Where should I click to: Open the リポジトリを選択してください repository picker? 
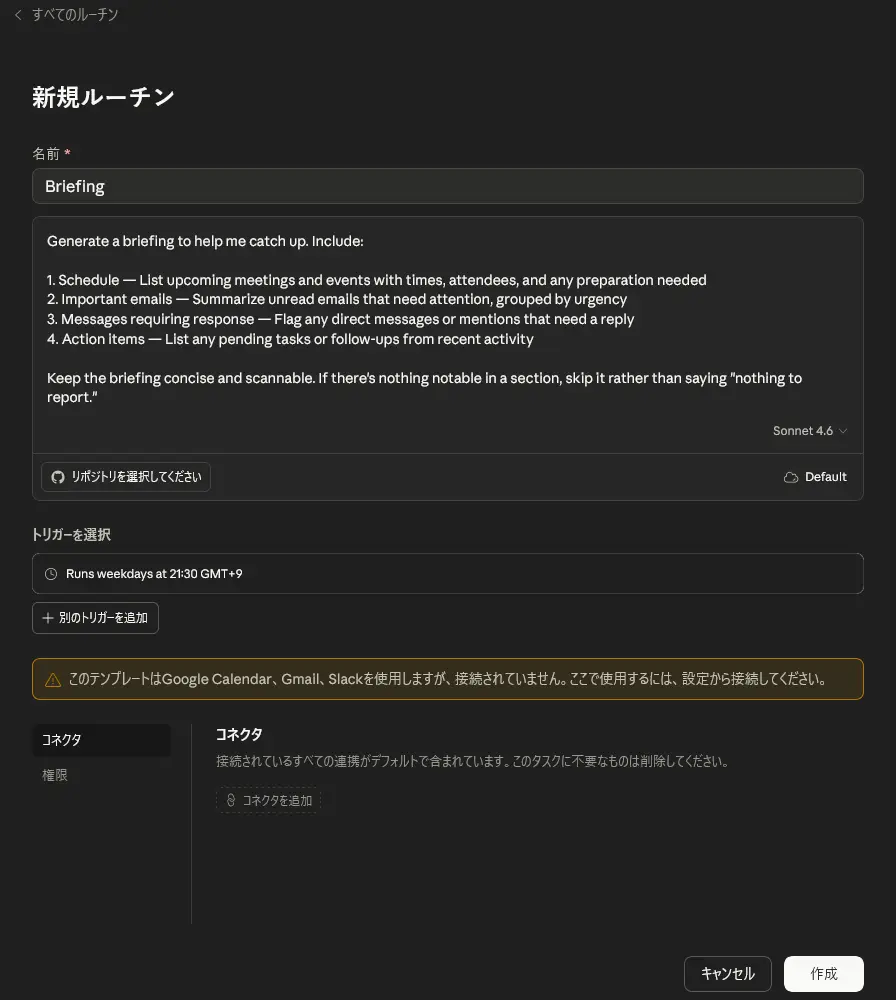(125, 477)
